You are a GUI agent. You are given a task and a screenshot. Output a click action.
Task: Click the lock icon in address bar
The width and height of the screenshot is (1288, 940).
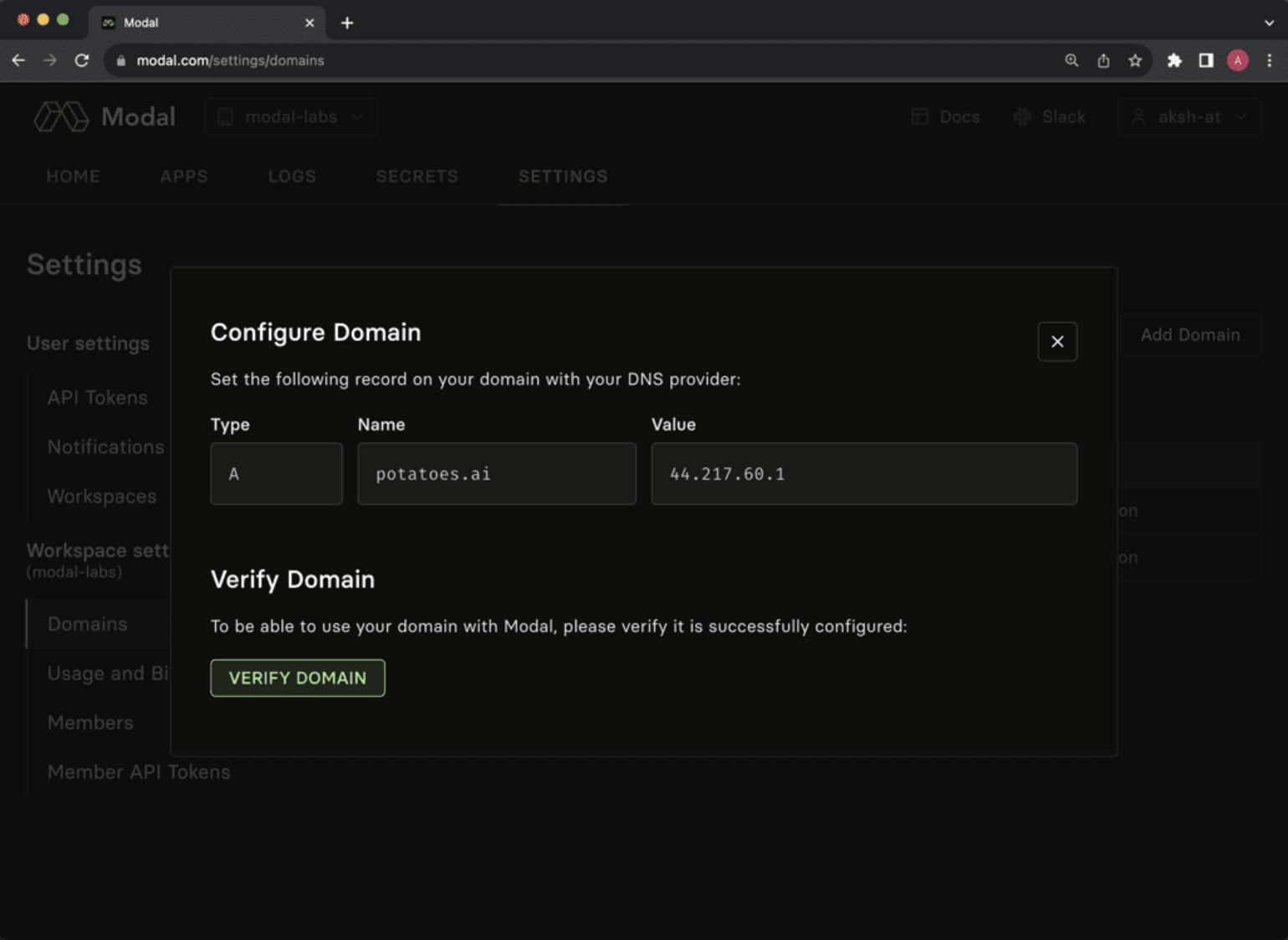click(121, 60)
